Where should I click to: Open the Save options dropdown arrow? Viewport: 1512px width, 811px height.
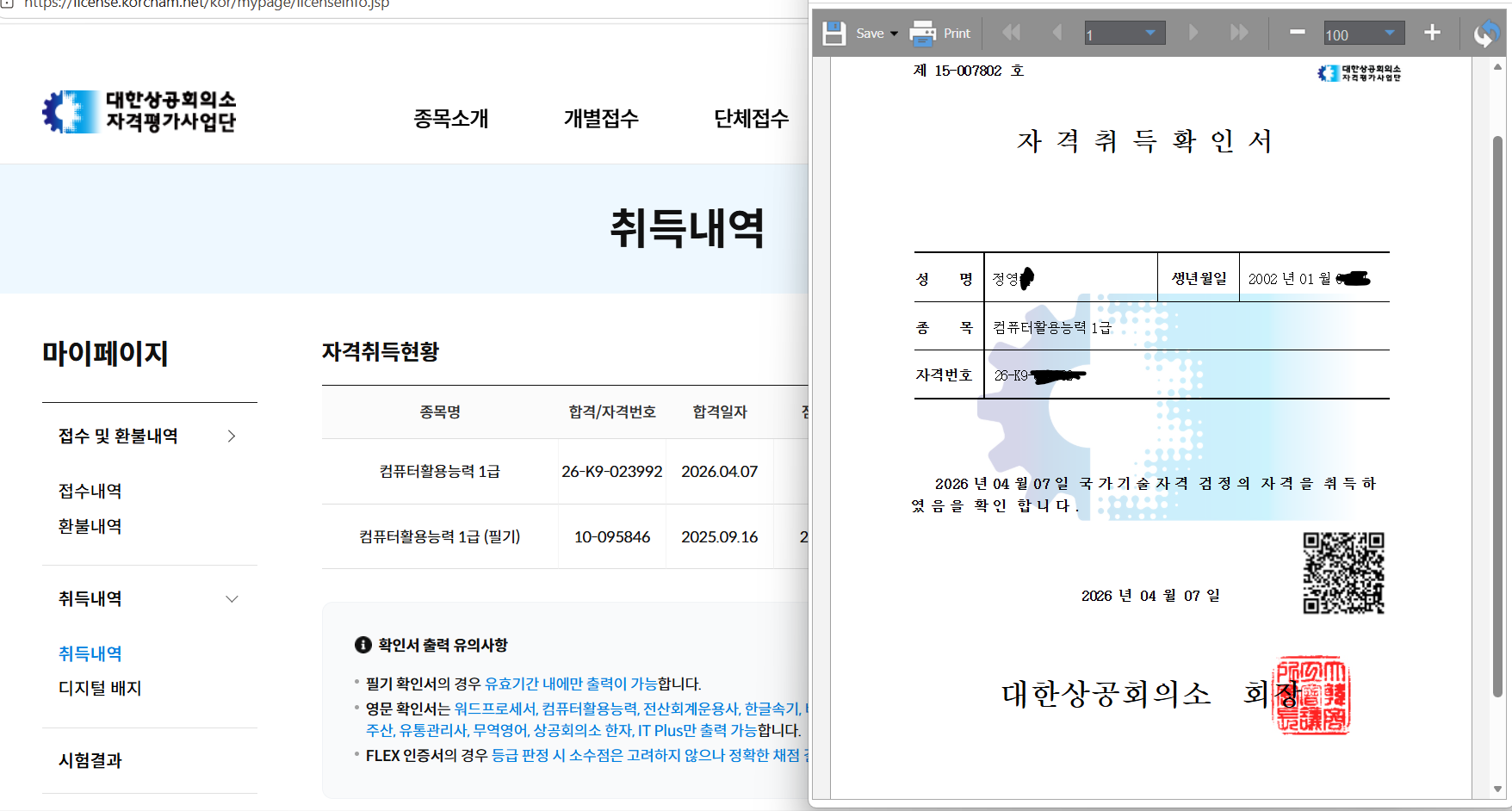[x=894, y=34]
